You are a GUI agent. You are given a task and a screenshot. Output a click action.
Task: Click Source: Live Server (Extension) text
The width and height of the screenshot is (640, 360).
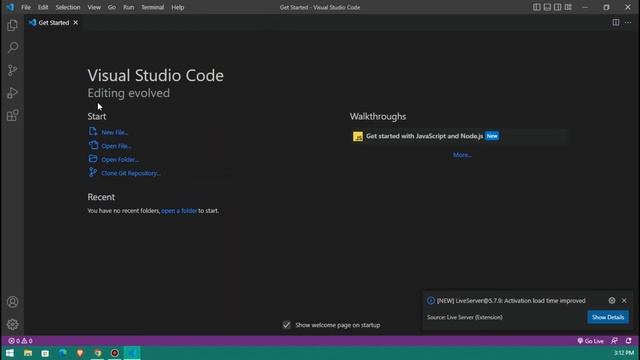[464, 317]
